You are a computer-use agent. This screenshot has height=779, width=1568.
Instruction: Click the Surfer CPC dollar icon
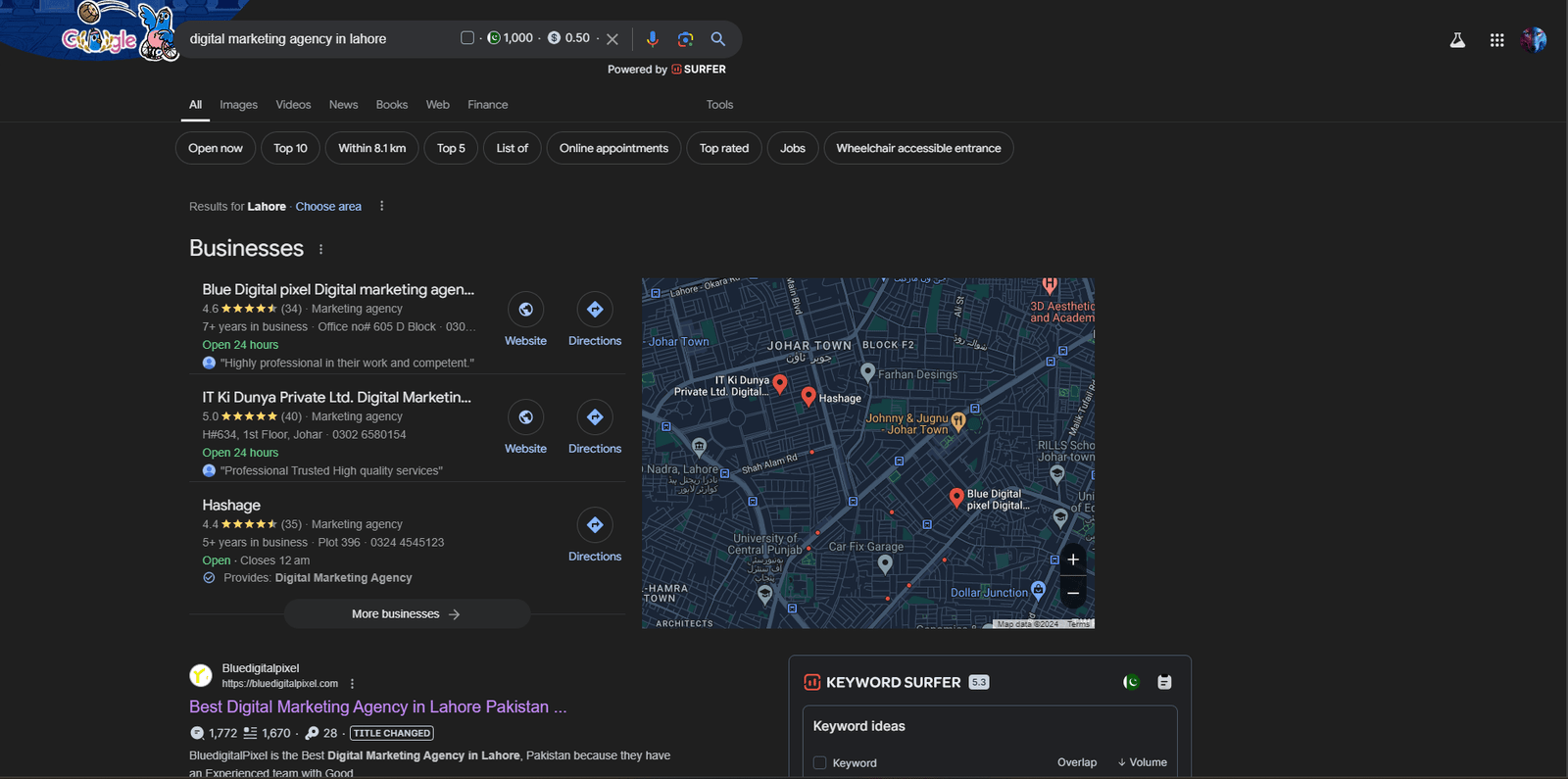click(x=554, y=38)
